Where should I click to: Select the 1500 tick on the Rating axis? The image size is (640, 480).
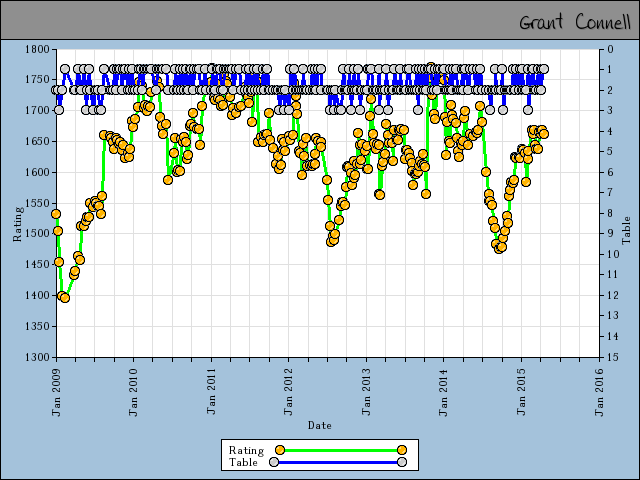[37, 233]
